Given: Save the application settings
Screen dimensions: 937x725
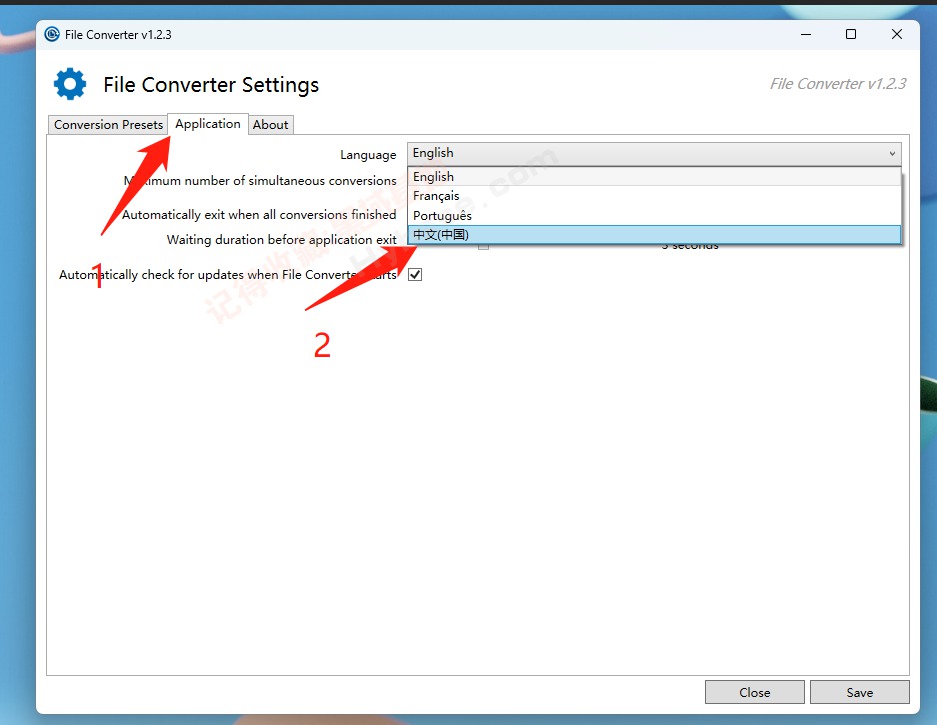Looking at the screenshot, I should coord(859,692).
